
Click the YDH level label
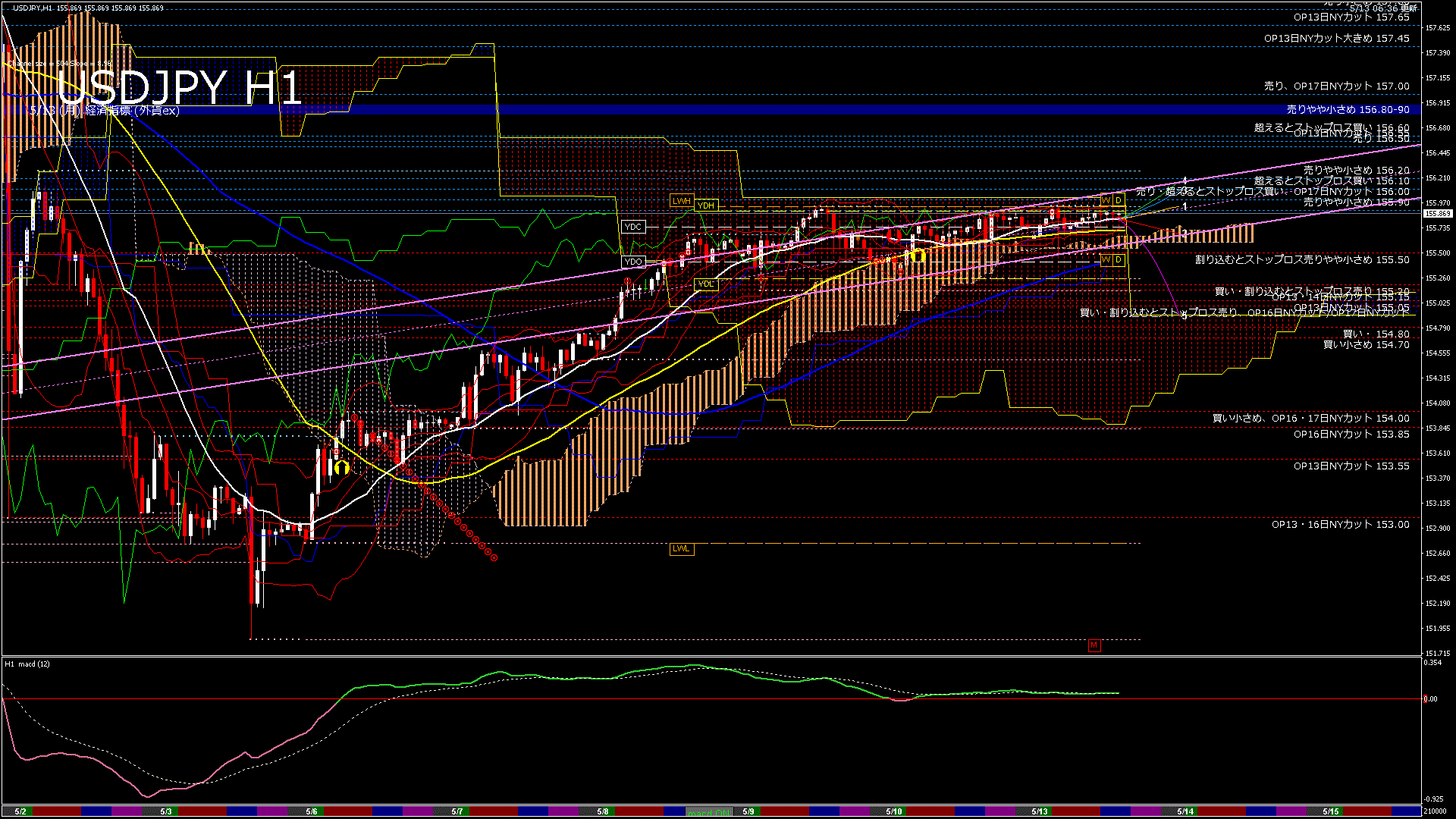[705, 206]
